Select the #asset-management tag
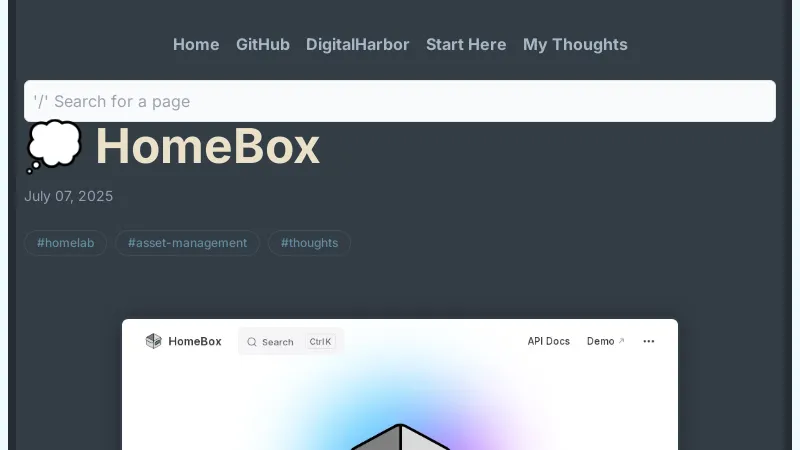Viewport: 800px width, 450px height. tap(187, 243)
